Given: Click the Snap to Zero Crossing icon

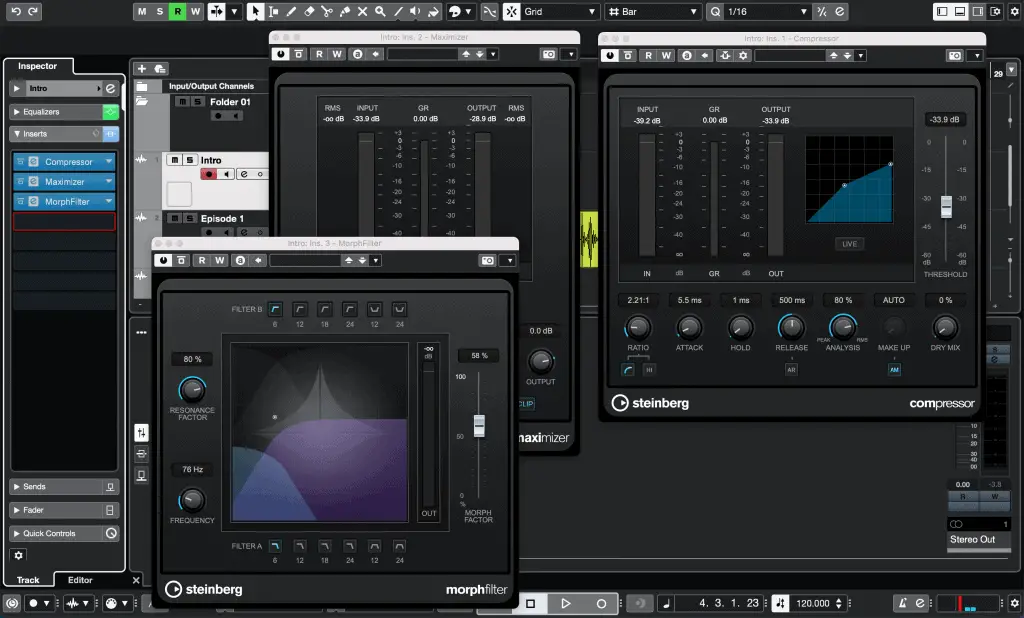Looking at the screenshot, I should (x=489, y=11).
